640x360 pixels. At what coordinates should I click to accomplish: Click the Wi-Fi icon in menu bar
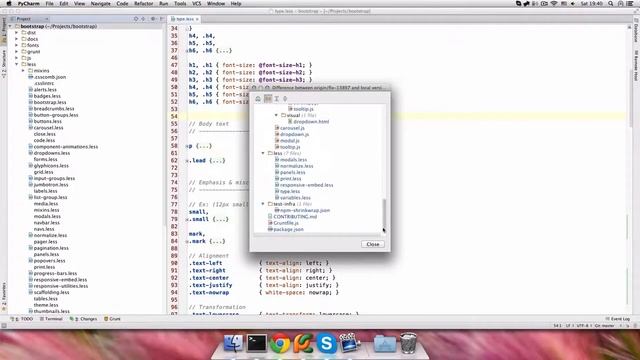(x=554, y=4)
